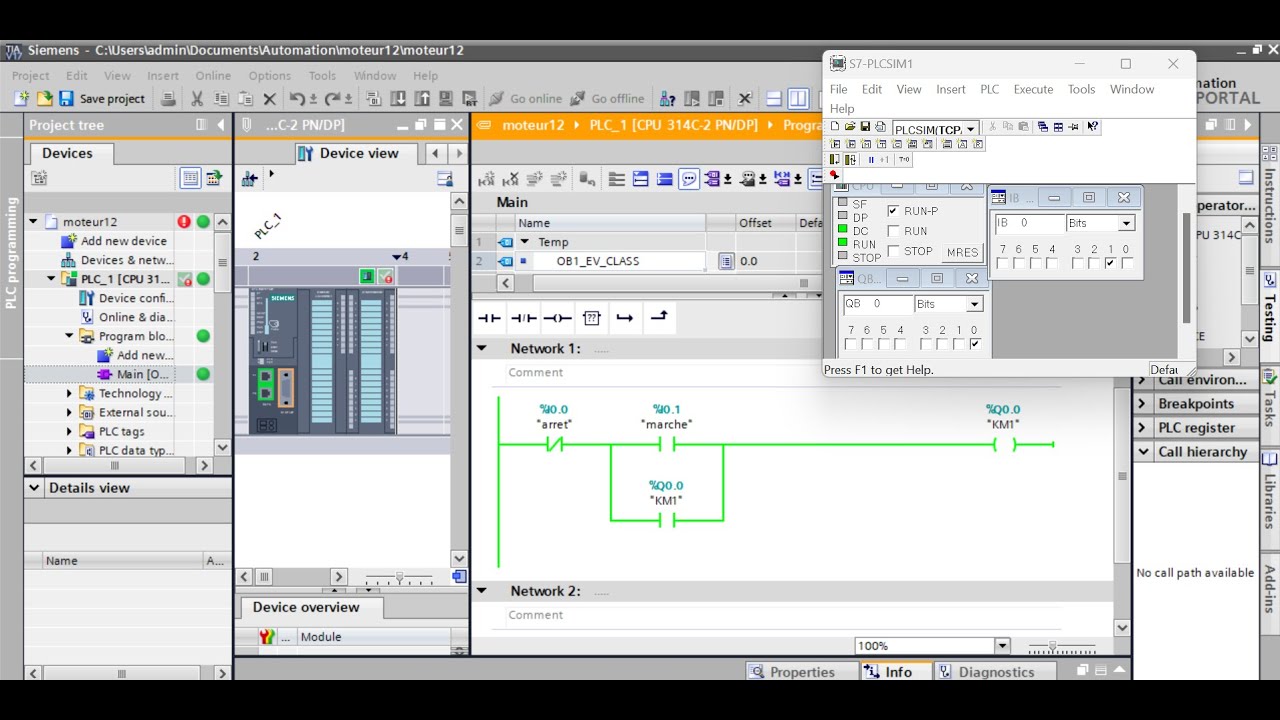Viewport: 1280px width, 720px height.
Task: Expand the Technology objects tree node
Action: [x=69, y=394]
